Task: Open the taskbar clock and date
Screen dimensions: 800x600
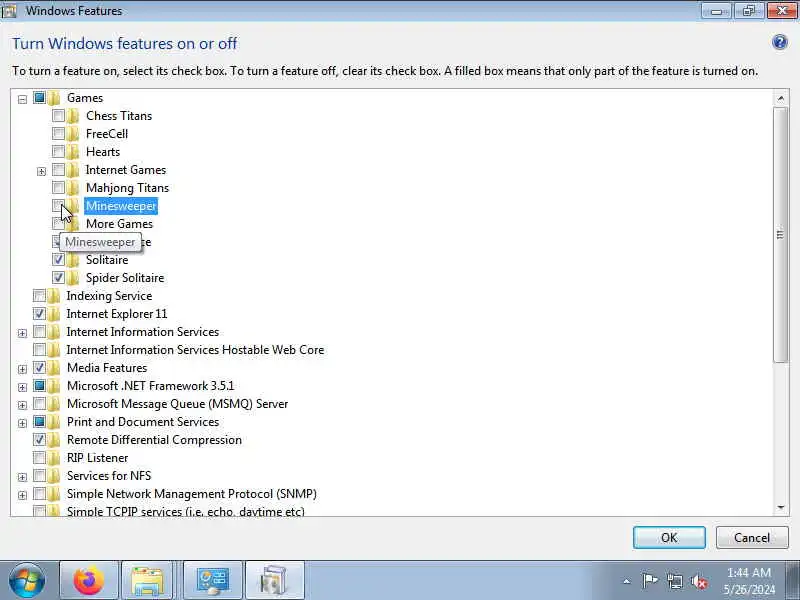Action: (748, 581)
